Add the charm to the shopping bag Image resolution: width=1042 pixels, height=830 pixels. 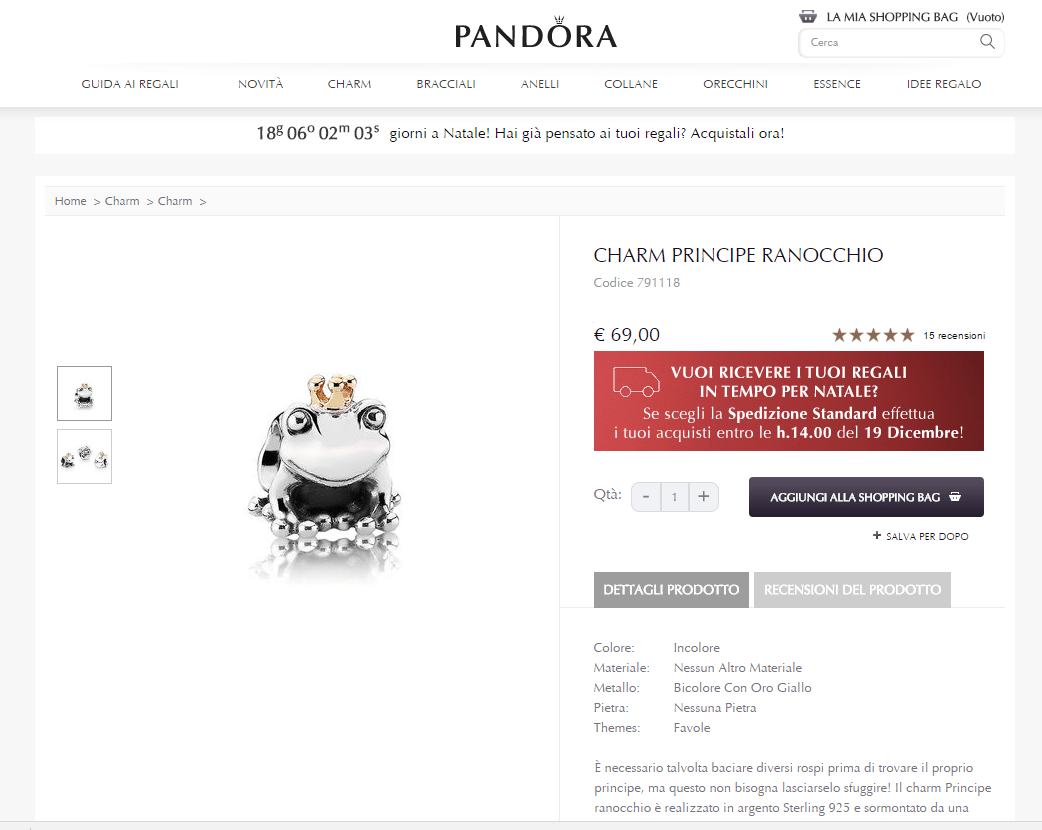866,497
